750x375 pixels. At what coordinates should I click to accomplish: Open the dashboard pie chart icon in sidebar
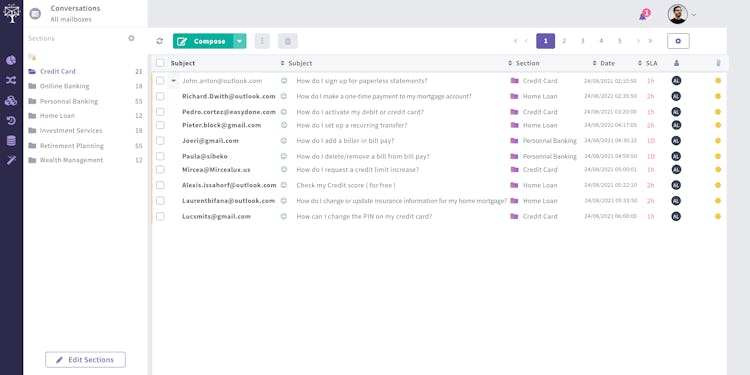click(11, 60)
